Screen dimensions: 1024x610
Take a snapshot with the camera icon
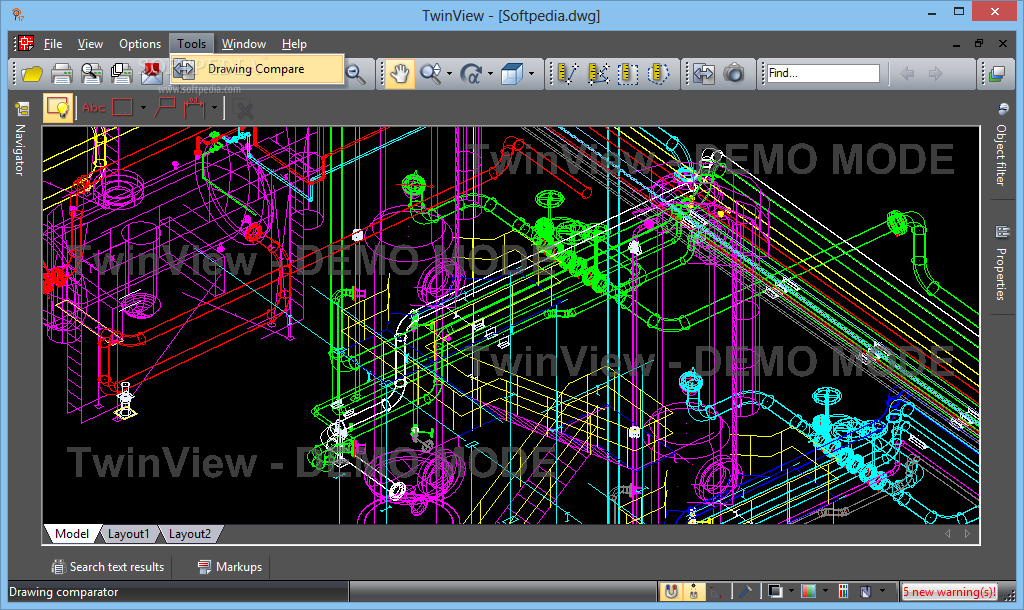click(733, 73)
